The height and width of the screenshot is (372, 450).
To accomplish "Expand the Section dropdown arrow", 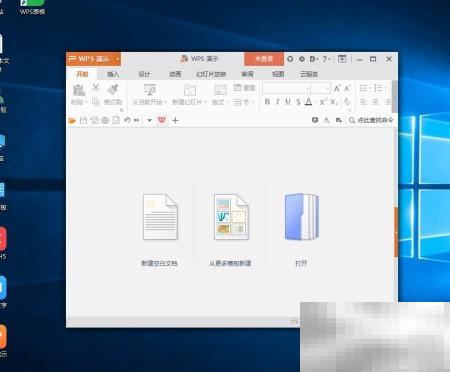I will coord(253,102).
